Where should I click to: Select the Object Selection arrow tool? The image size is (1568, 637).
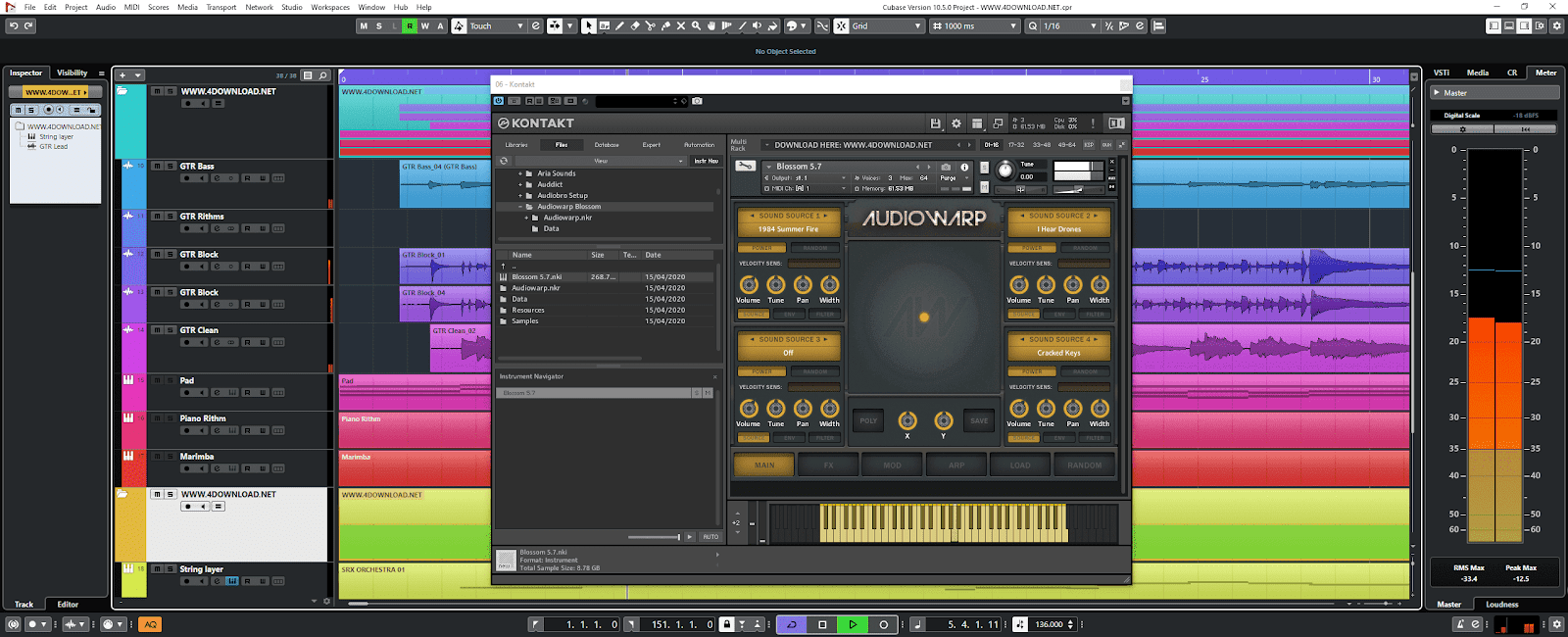tap(588, 26)
